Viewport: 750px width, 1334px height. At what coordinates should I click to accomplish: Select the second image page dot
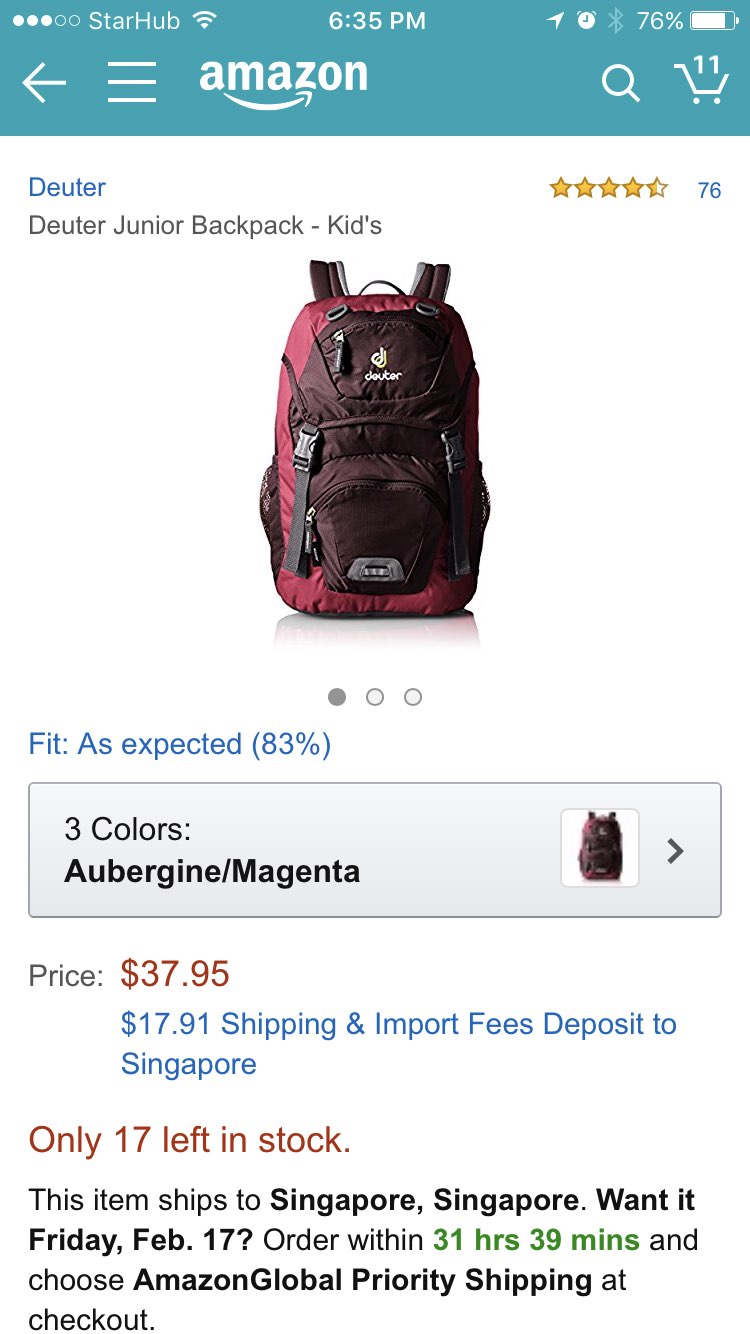(x=375, y=697)
